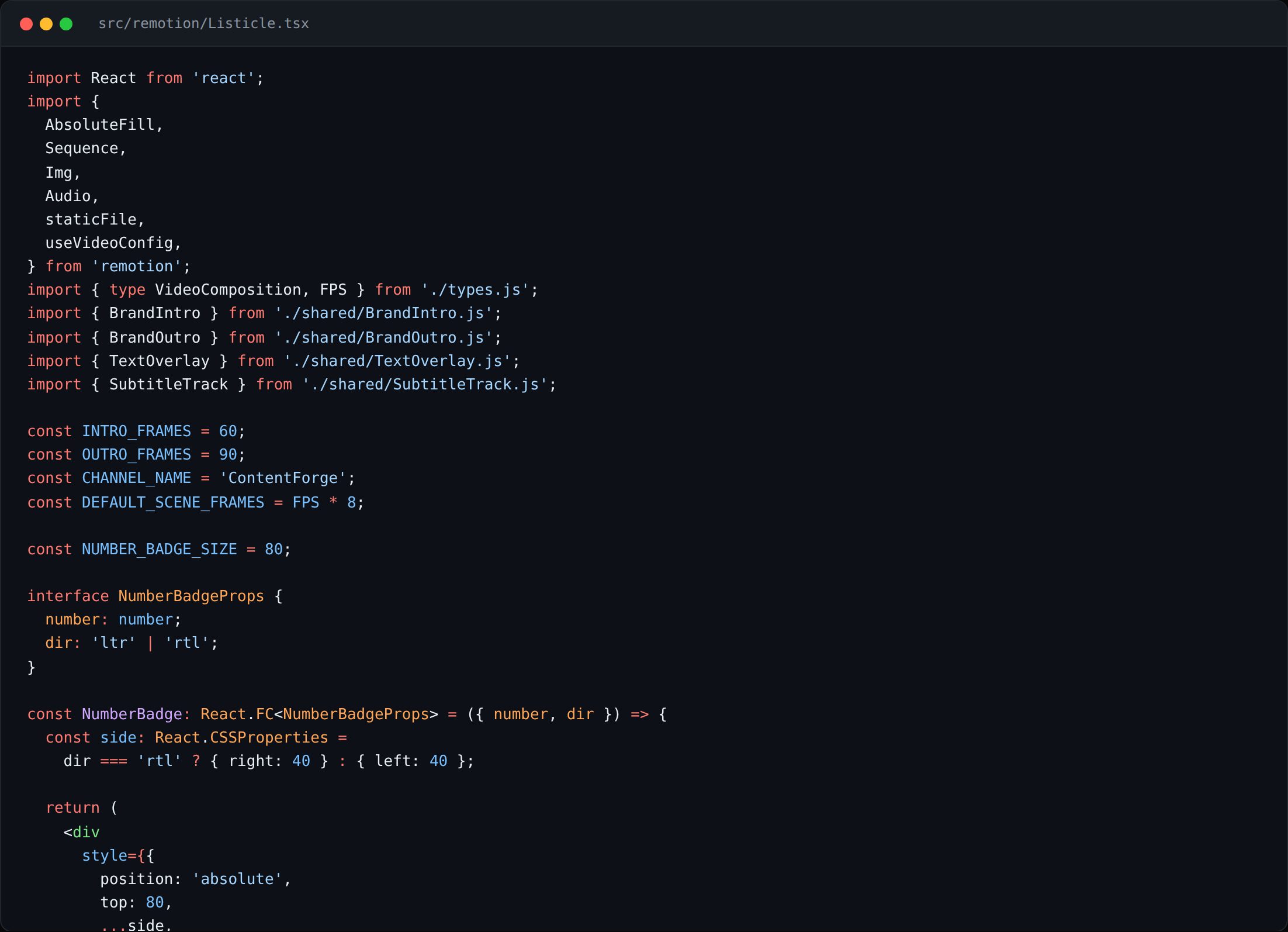The height and width of the screenshot is (932, 1288).
Task: Click the NumberBadgeProps interface name
Action: [191, 596]
